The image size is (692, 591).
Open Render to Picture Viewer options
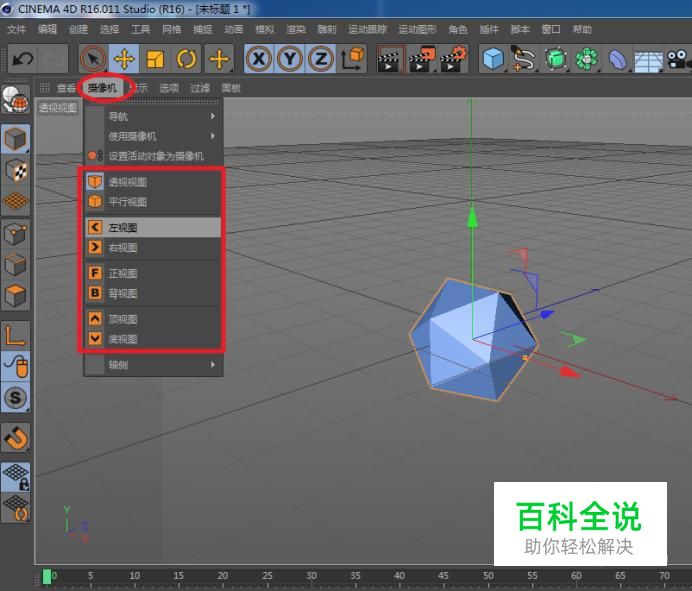421,59
